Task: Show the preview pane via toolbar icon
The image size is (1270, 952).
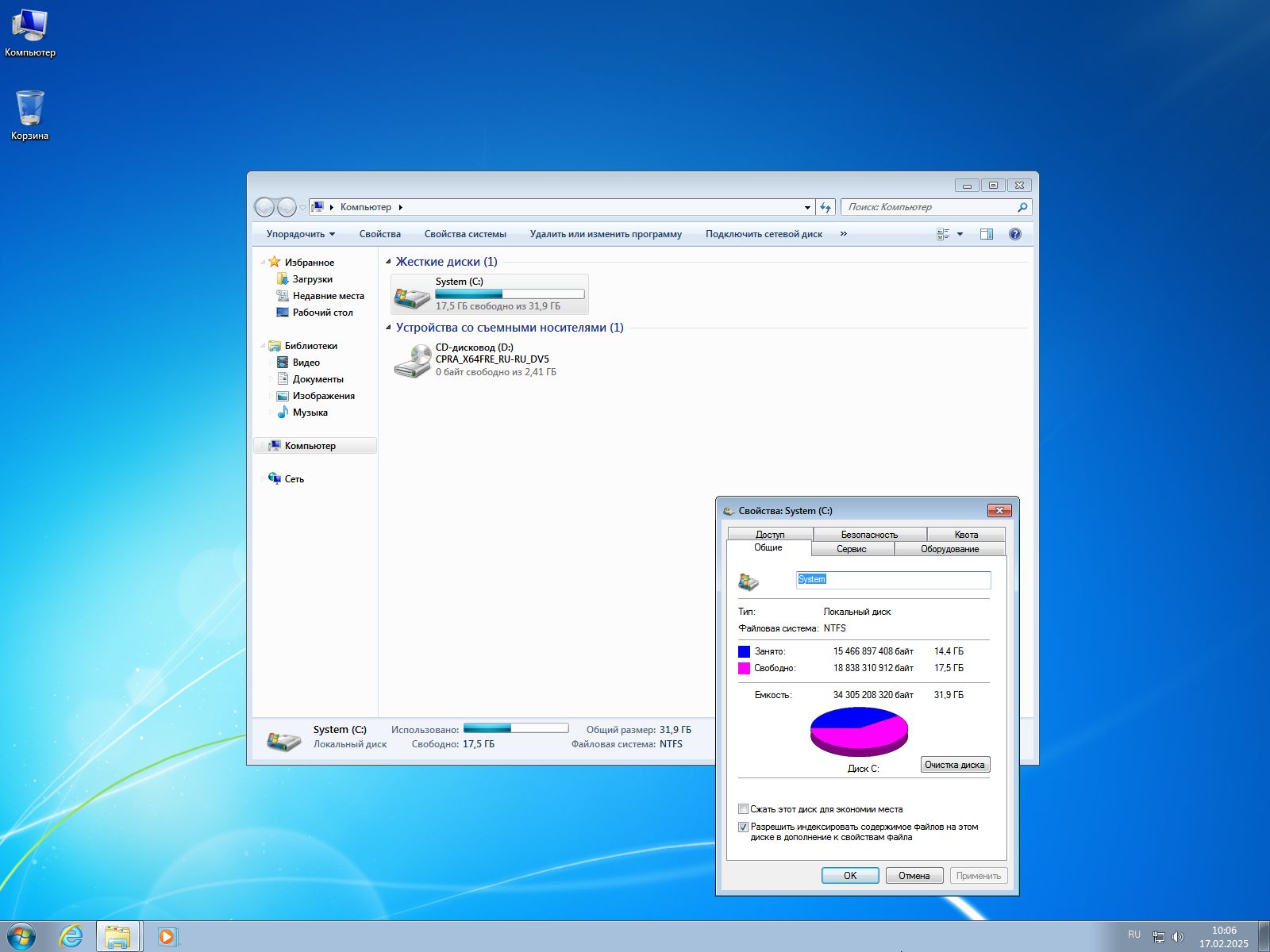Action: coord(987,233)
